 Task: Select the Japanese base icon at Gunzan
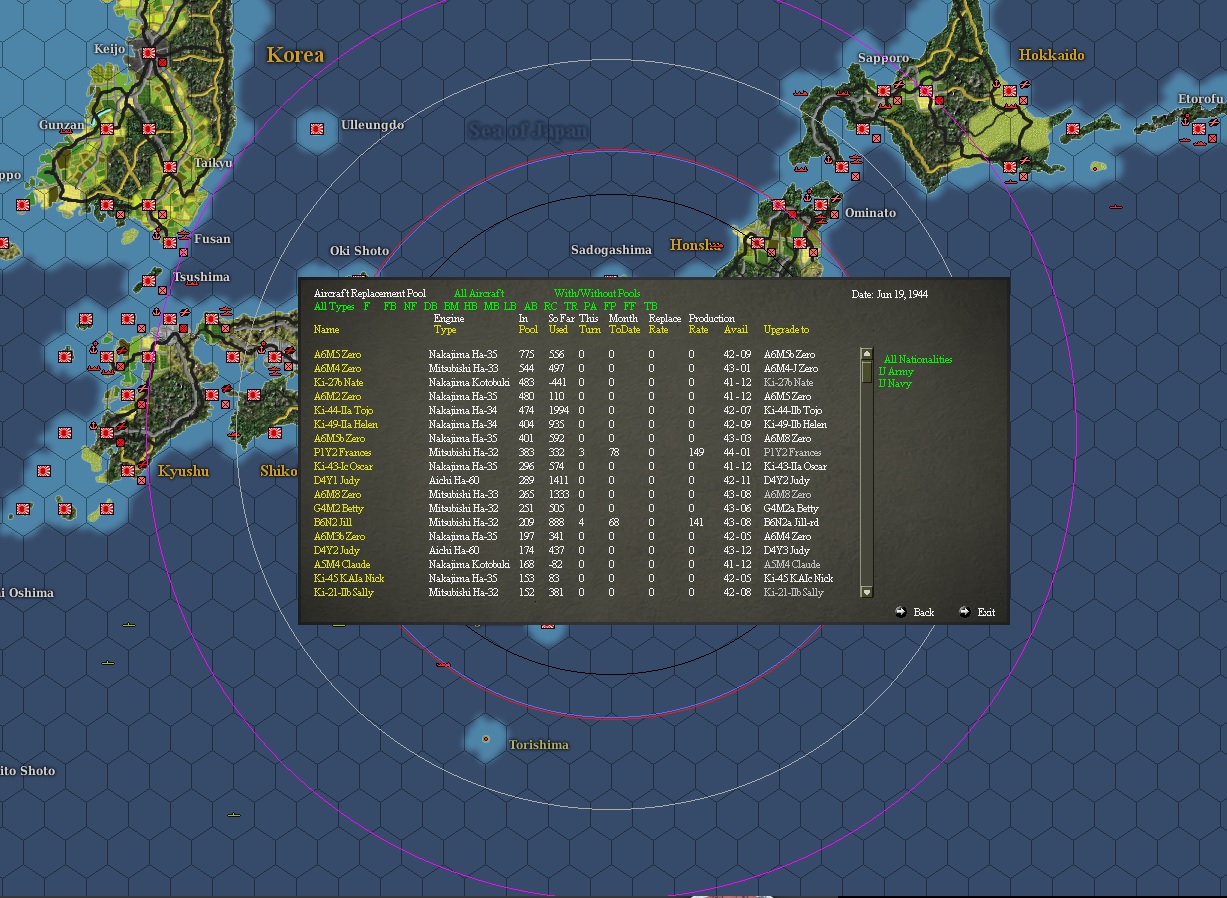click(x=107, y=129)
